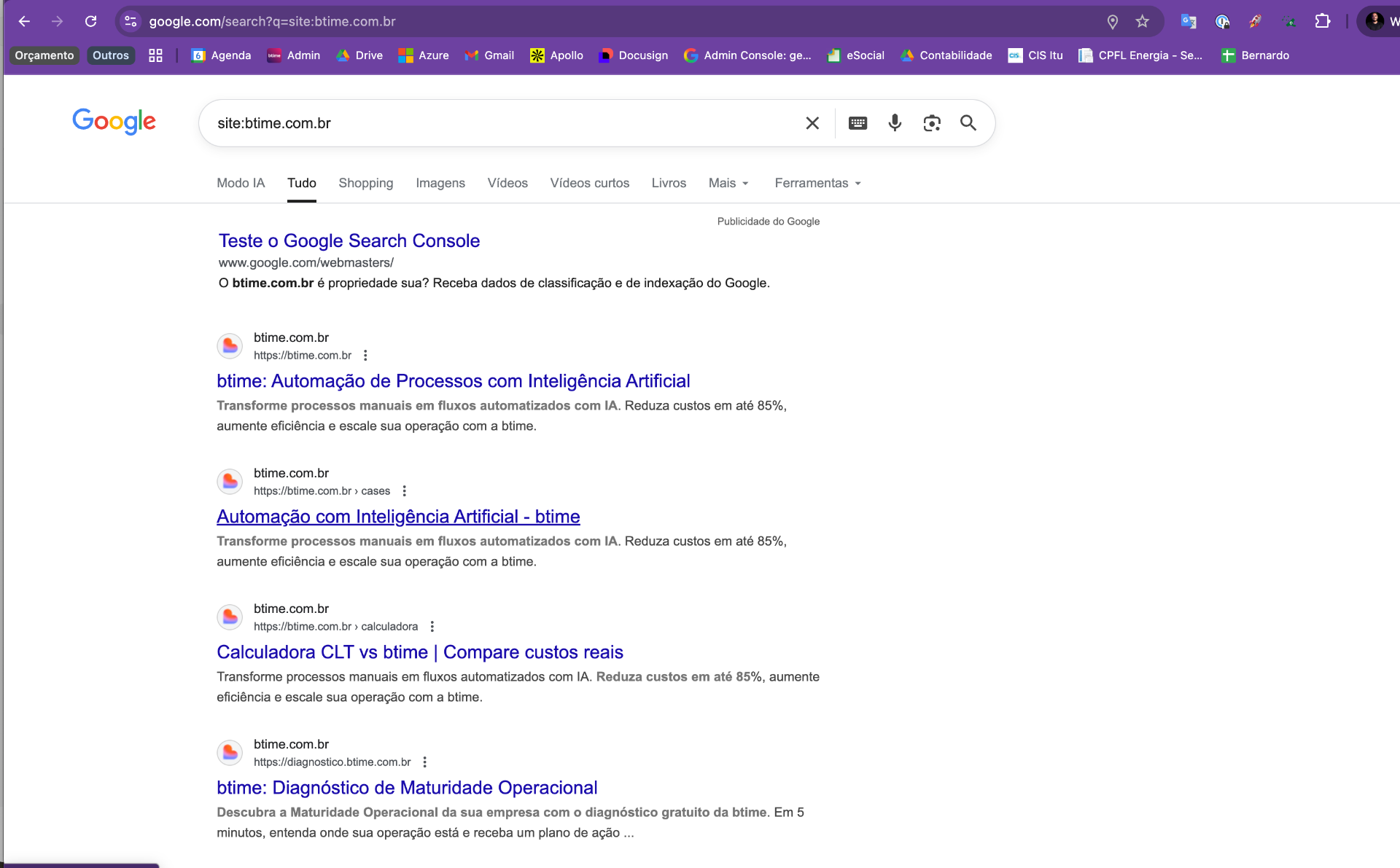Switch to the Modo IA tab

[x=241, y=183]
